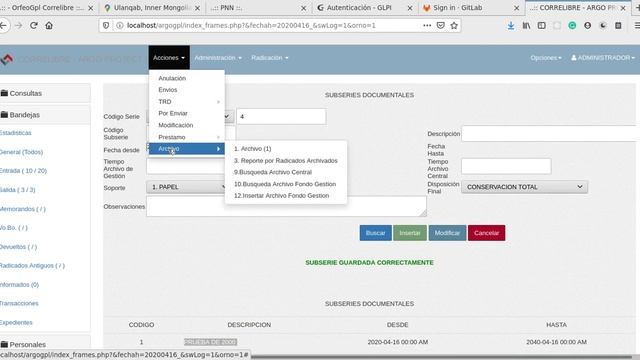Select Anulación in Acciones menu
Image resolution: width=640 pixels, height=360 pixels.
[x=187, y=78]
